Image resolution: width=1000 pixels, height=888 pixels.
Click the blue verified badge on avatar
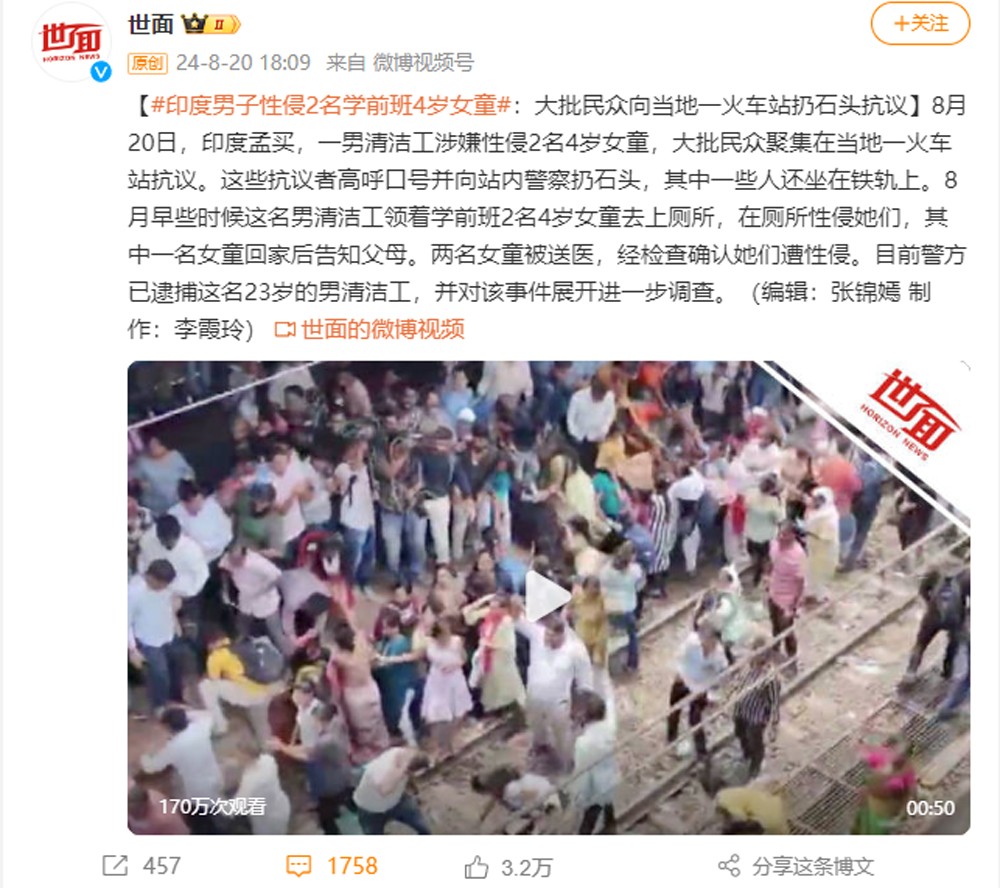click(x=101, y=71)
